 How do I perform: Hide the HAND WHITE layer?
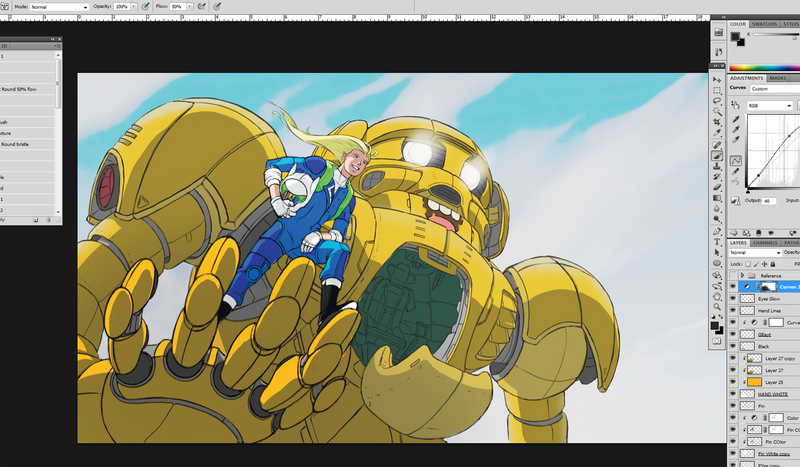point(733,394)
